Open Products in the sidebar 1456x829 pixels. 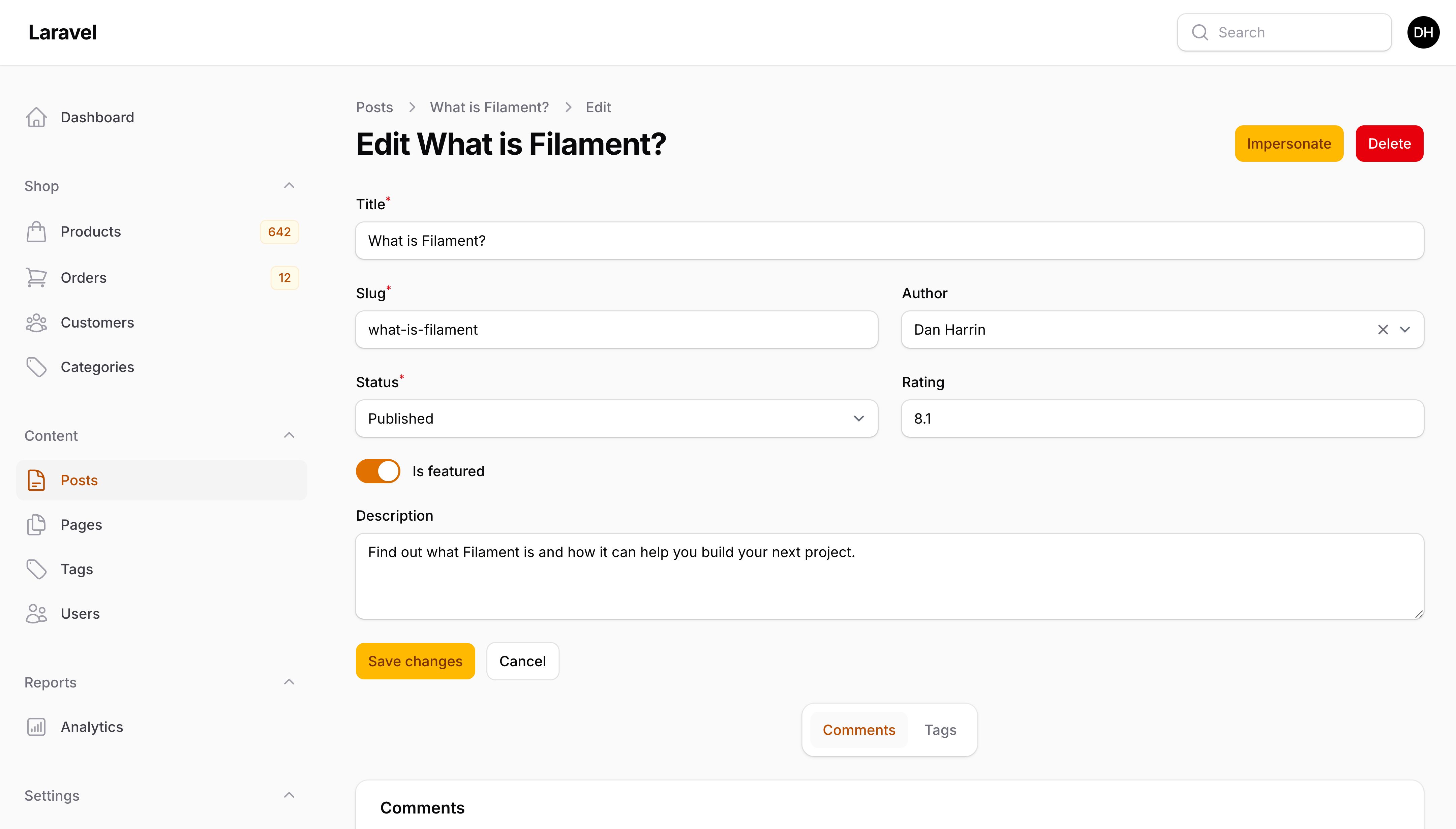coord(162,232)
